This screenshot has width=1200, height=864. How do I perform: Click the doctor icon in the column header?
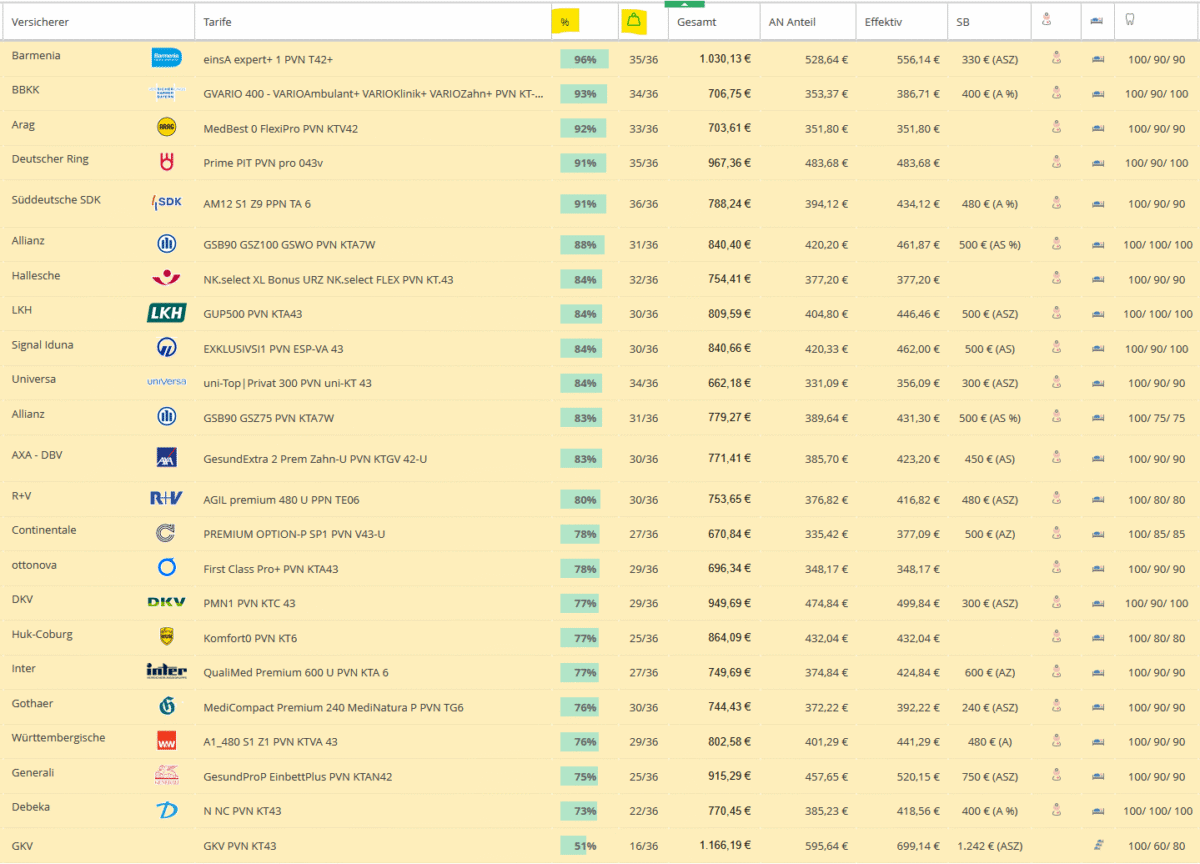pos(1055,21)
